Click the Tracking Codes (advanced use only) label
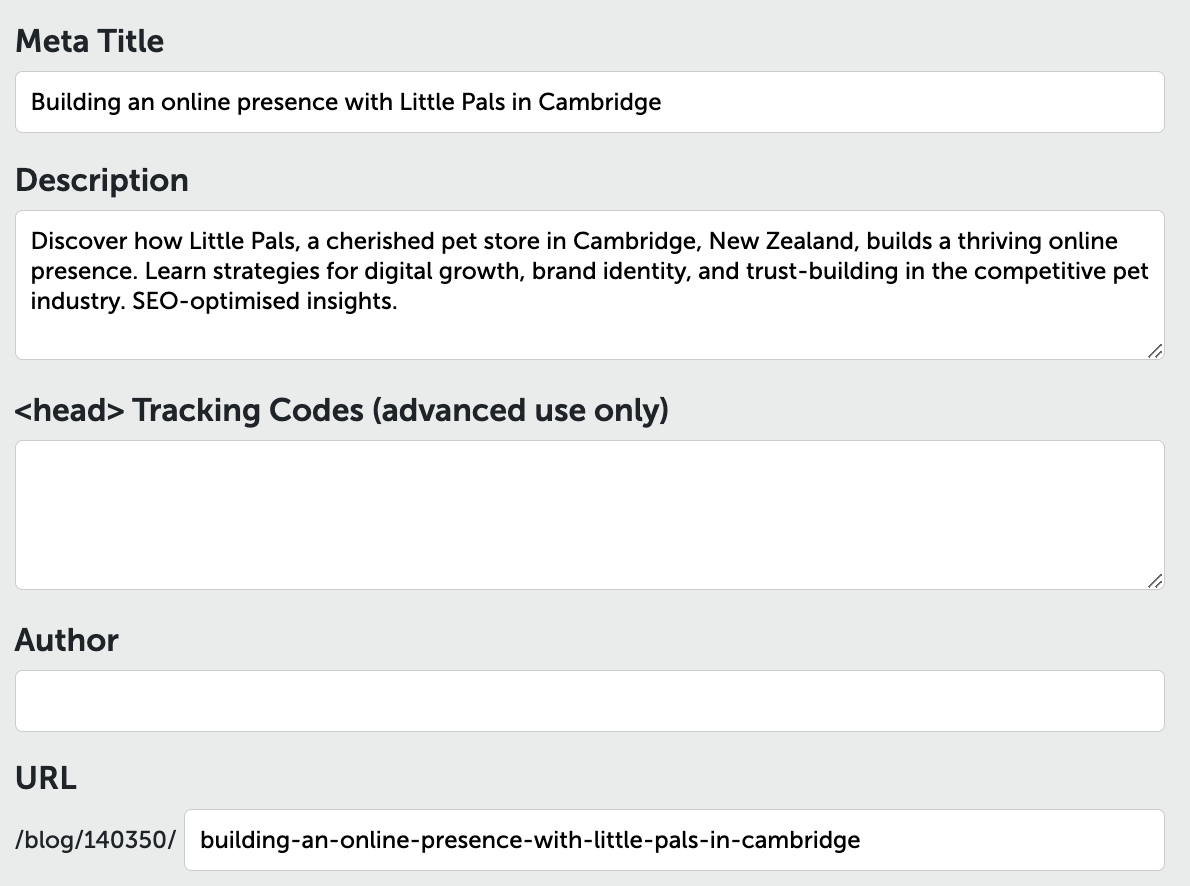The width and height of the screenshot is (1190, 886). pyautogui.click(x=342, y=410)
